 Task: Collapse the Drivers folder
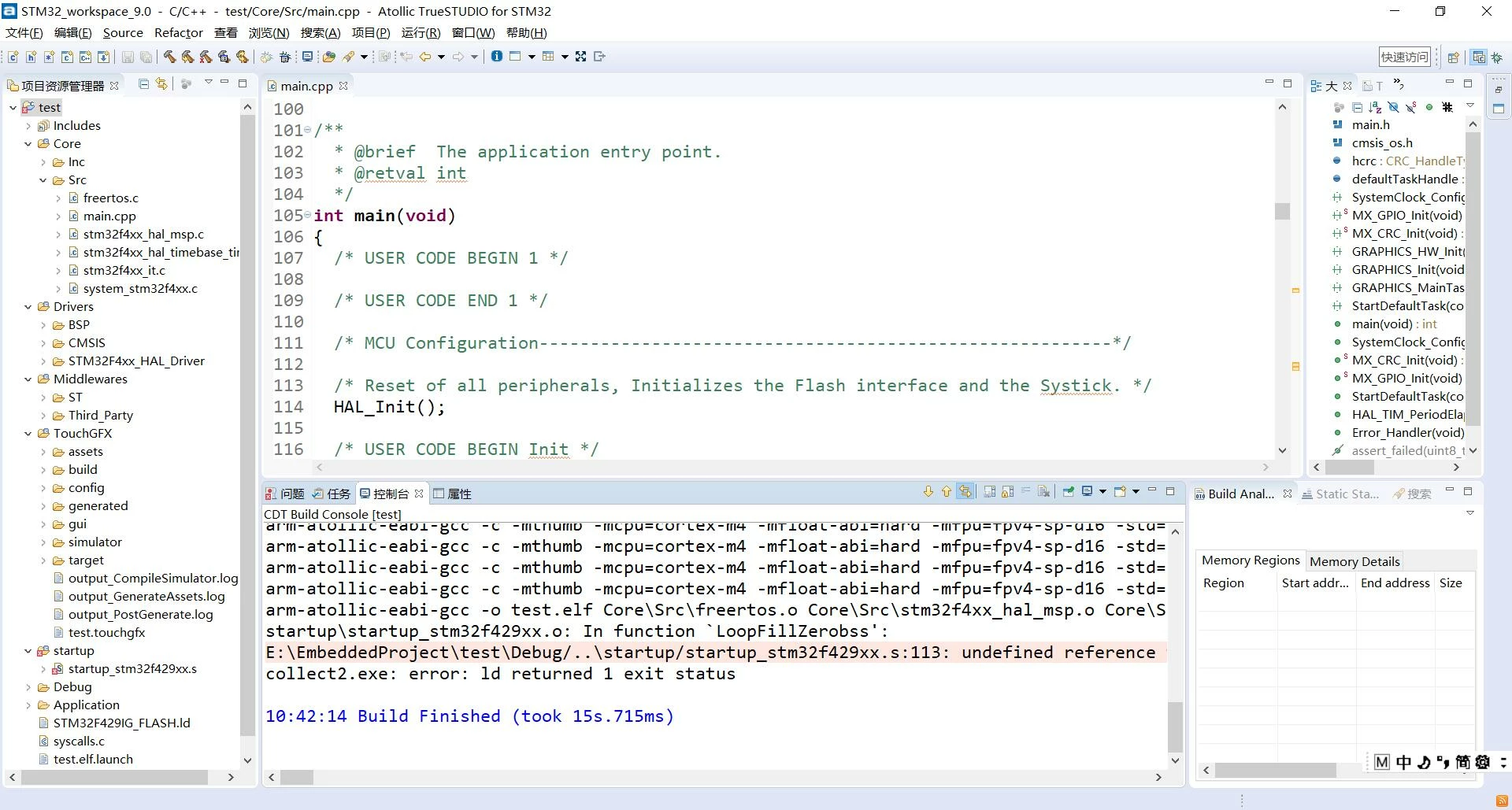[28, 307]
